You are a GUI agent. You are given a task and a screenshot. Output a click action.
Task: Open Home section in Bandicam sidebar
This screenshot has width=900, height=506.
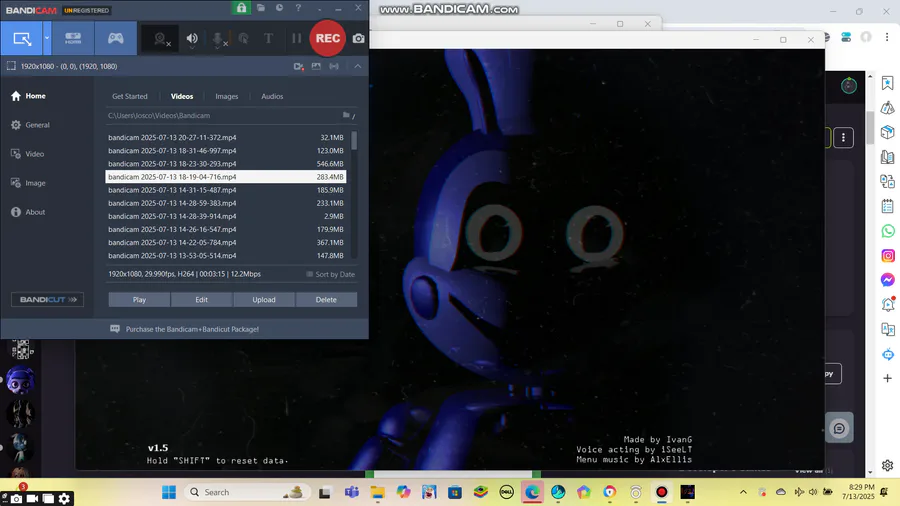click(28, 96)
